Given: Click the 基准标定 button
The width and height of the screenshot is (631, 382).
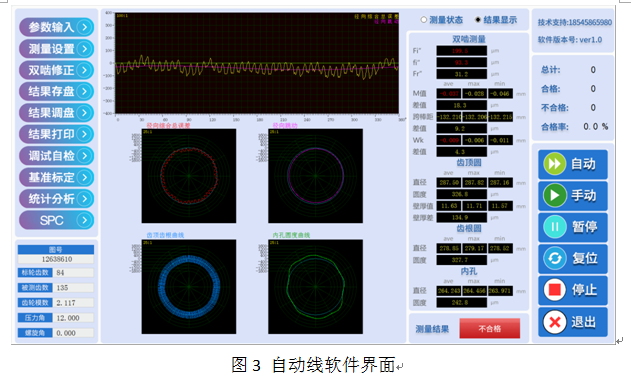Looking at the screenshot, I should [57, 177].
